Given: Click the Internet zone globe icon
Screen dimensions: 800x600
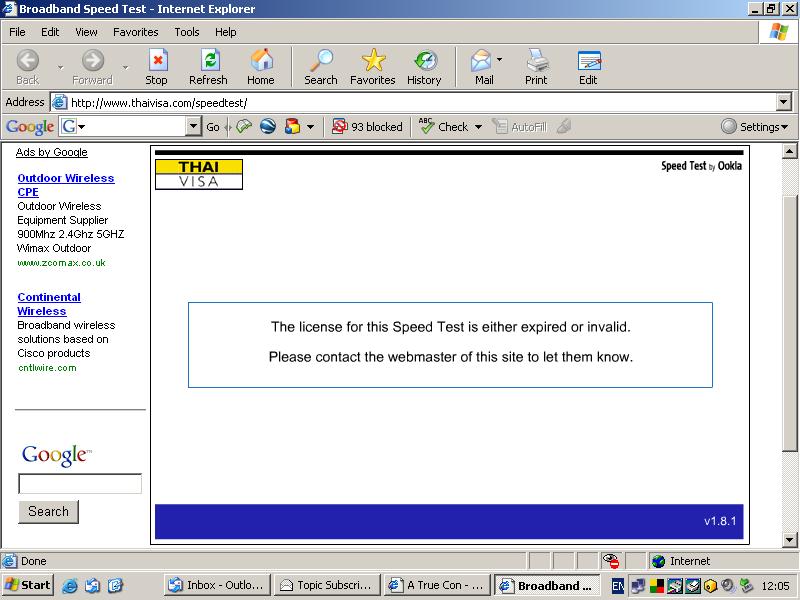Looking at the screenshot, I should [x=659, y=561].
